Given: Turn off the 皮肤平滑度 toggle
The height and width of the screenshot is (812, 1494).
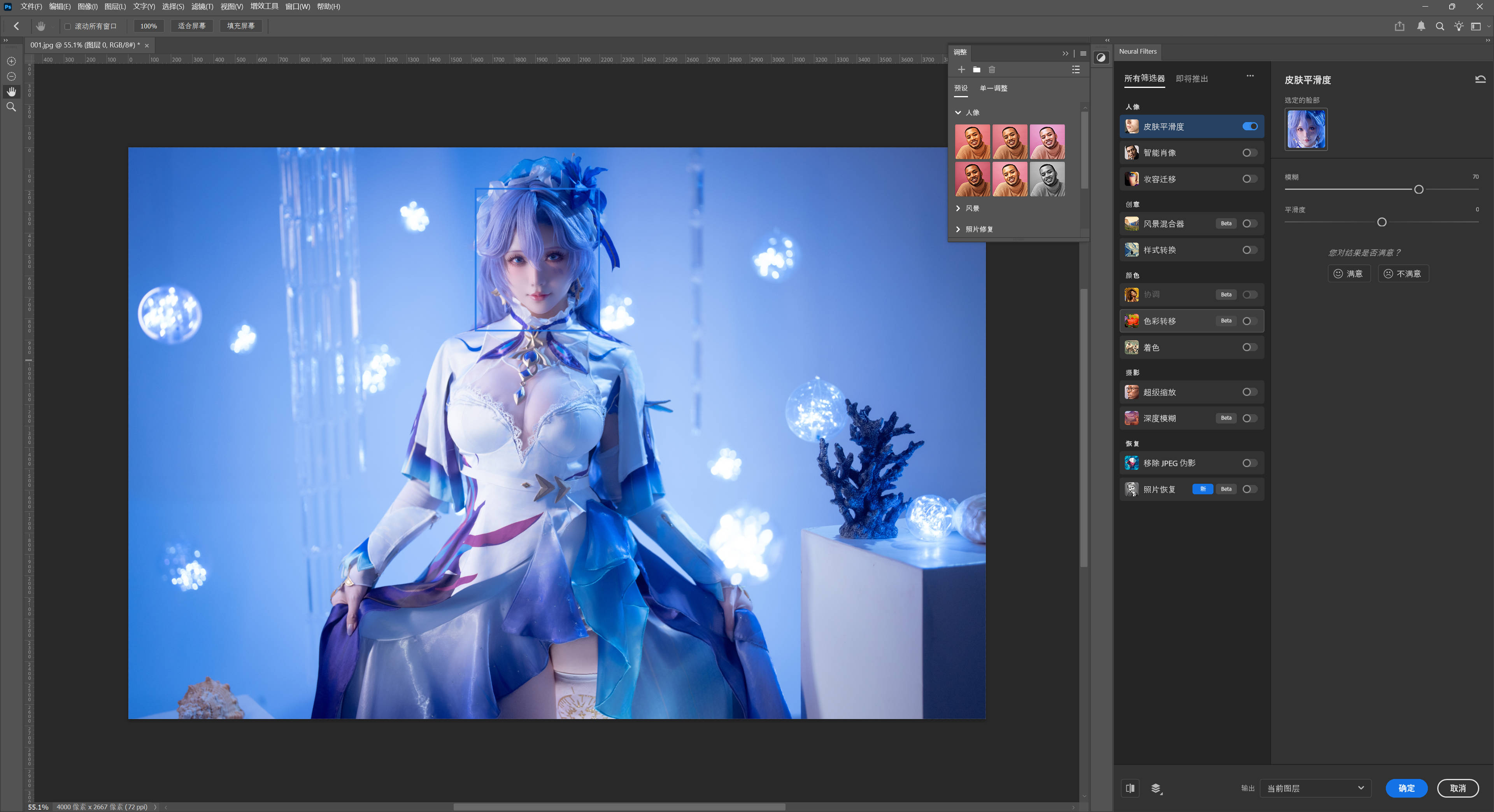Looking at the screenshot, I should click(x=1250, y=126).
